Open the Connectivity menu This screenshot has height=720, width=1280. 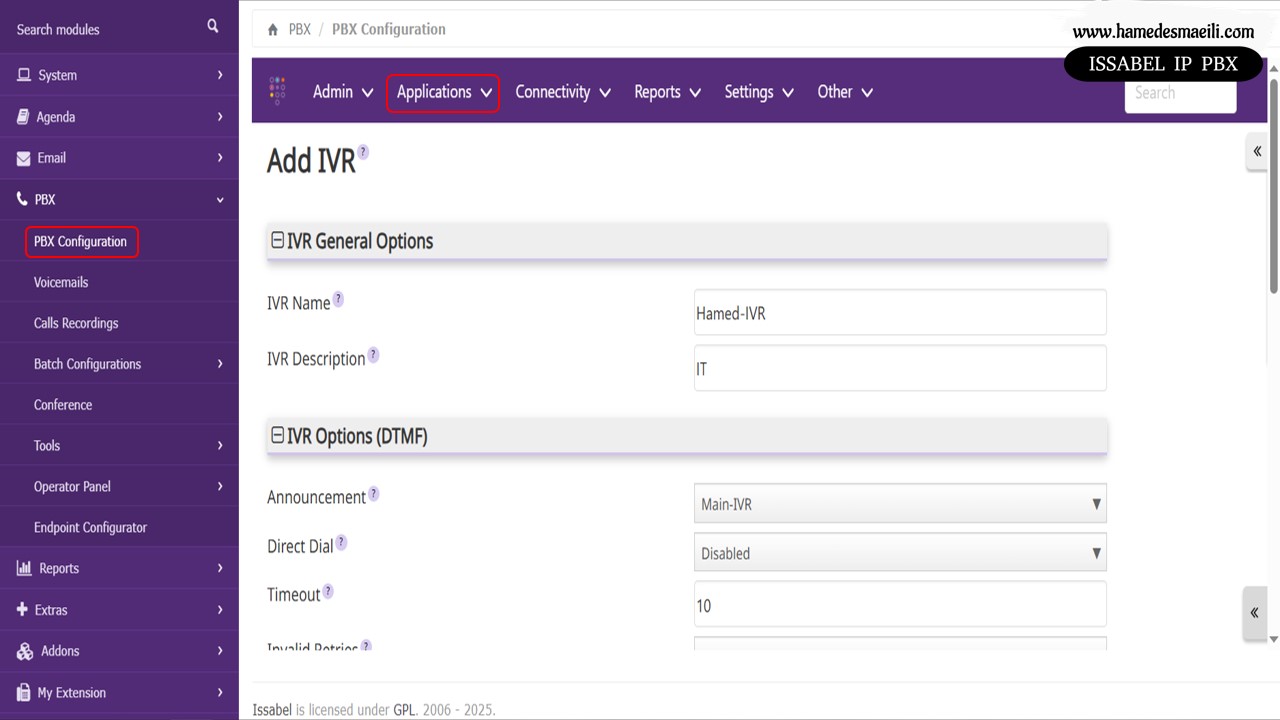point(562,92)
